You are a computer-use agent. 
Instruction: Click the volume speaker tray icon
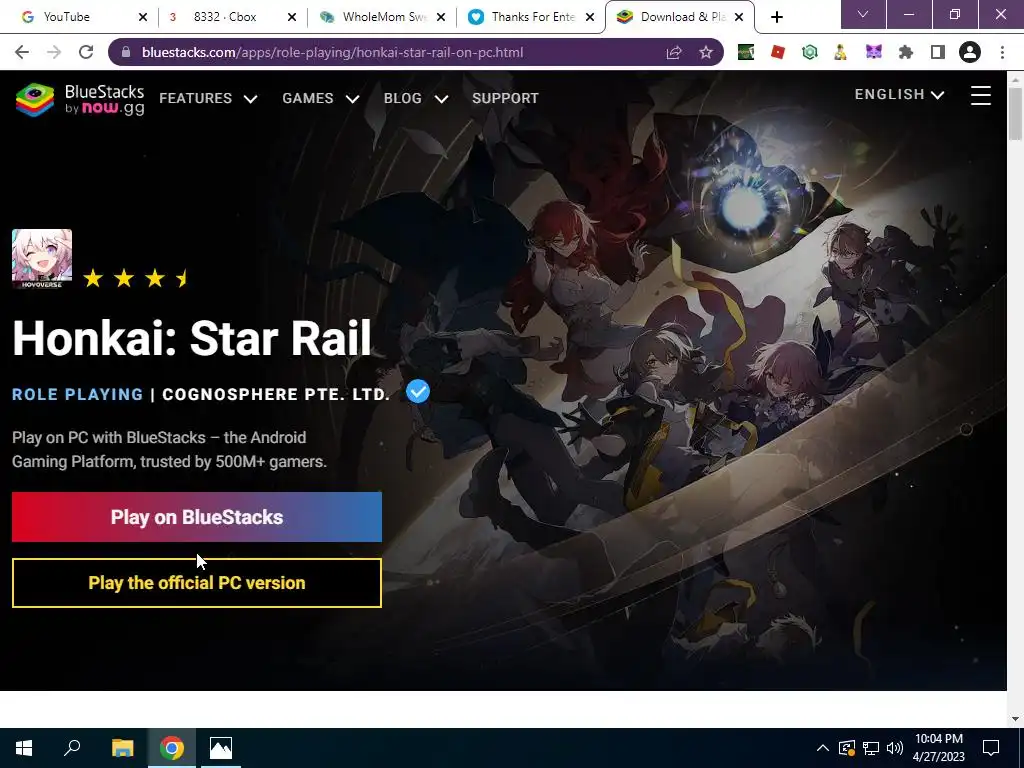pos(895,748)
